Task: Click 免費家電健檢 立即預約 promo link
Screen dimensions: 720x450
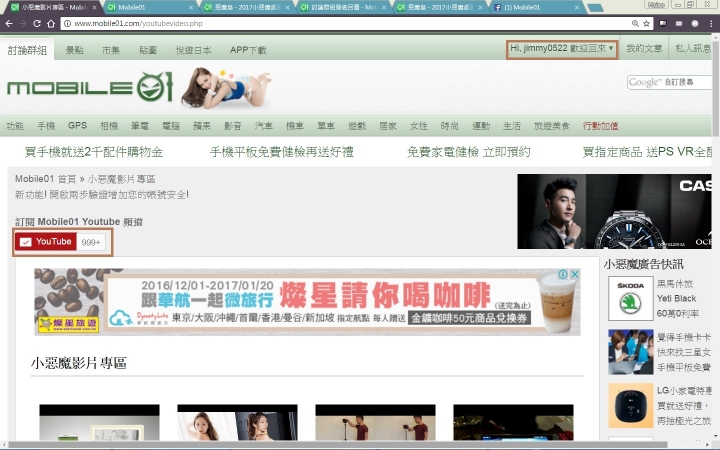Action: tap(468, 152)
